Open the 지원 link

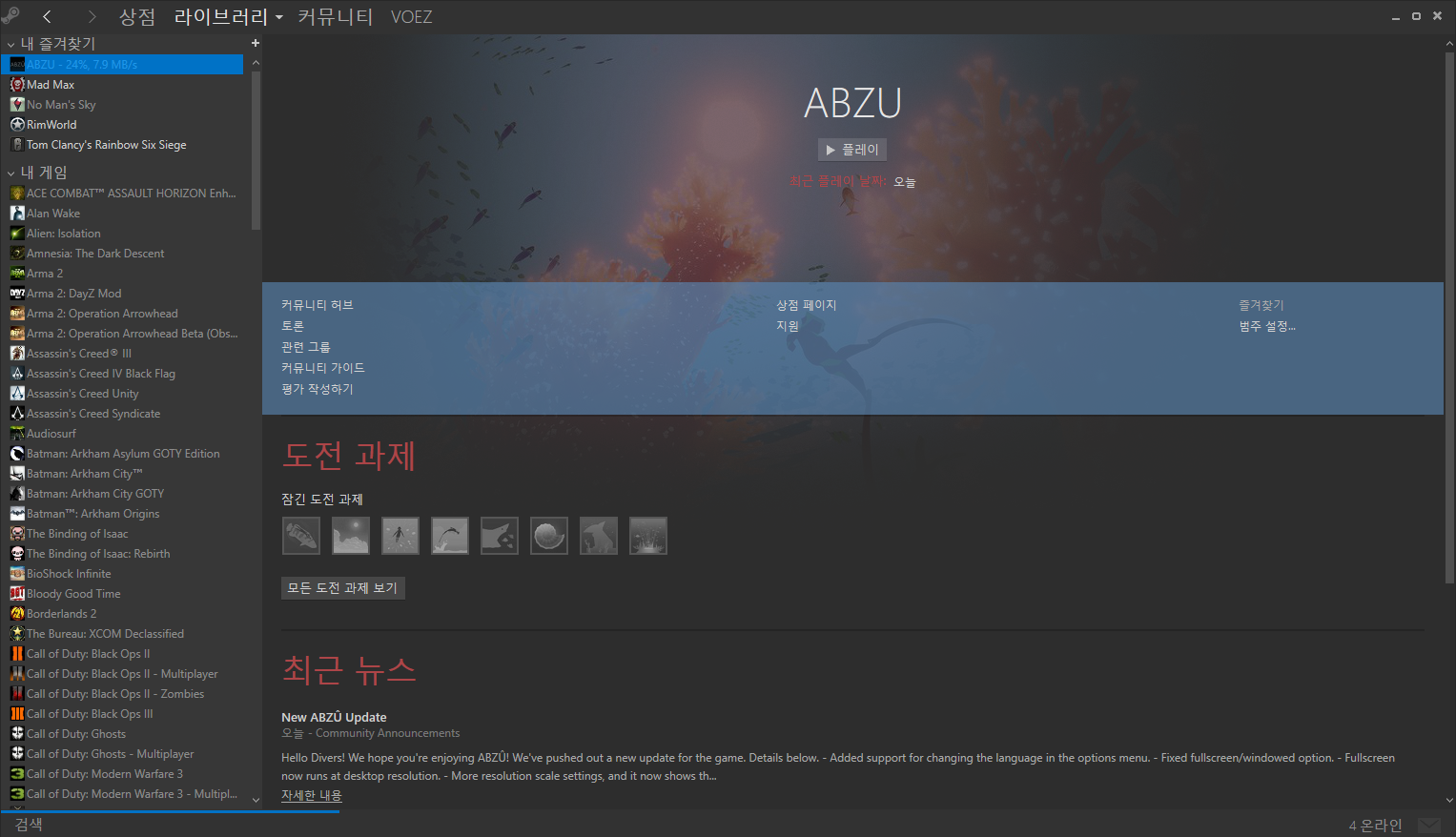(788, 326)
